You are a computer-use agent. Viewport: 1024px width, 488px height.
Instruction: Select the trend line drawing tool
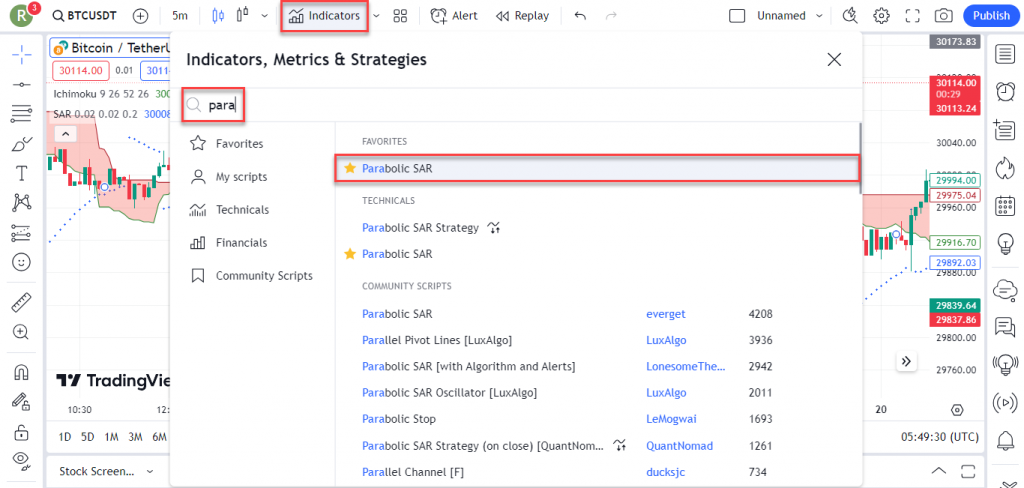[x=22, y=85]
